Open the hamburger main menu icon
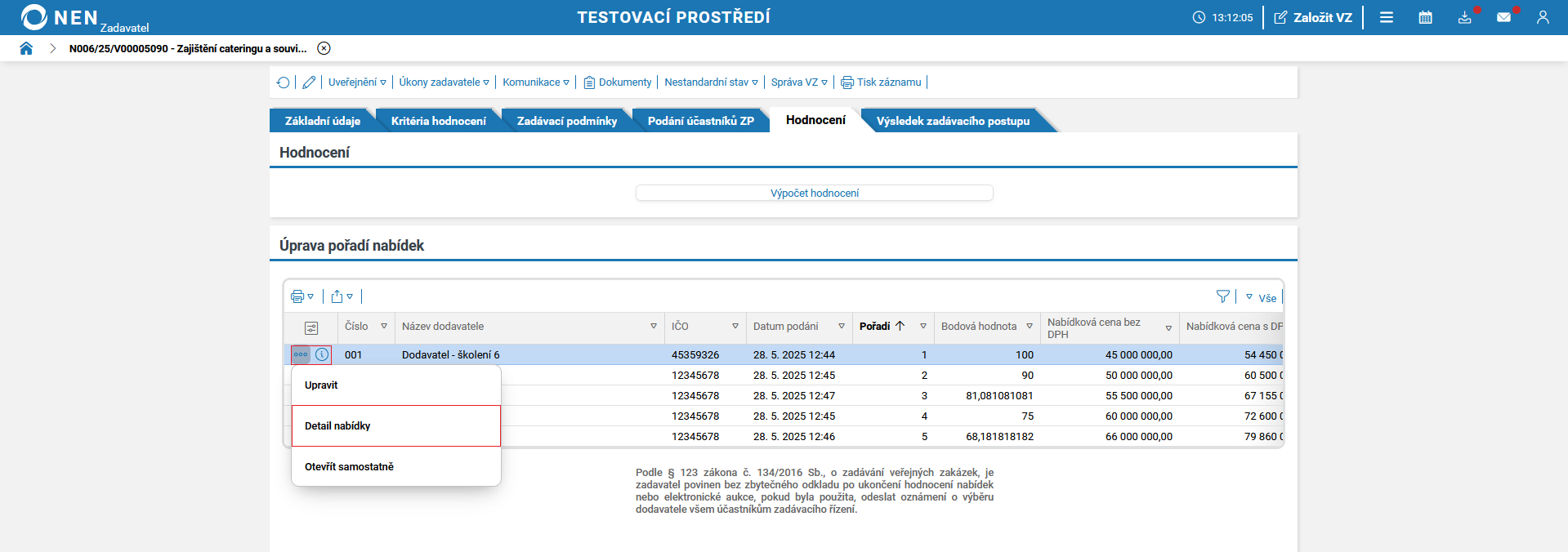 pyautogui.click(x=1387, y=17)
